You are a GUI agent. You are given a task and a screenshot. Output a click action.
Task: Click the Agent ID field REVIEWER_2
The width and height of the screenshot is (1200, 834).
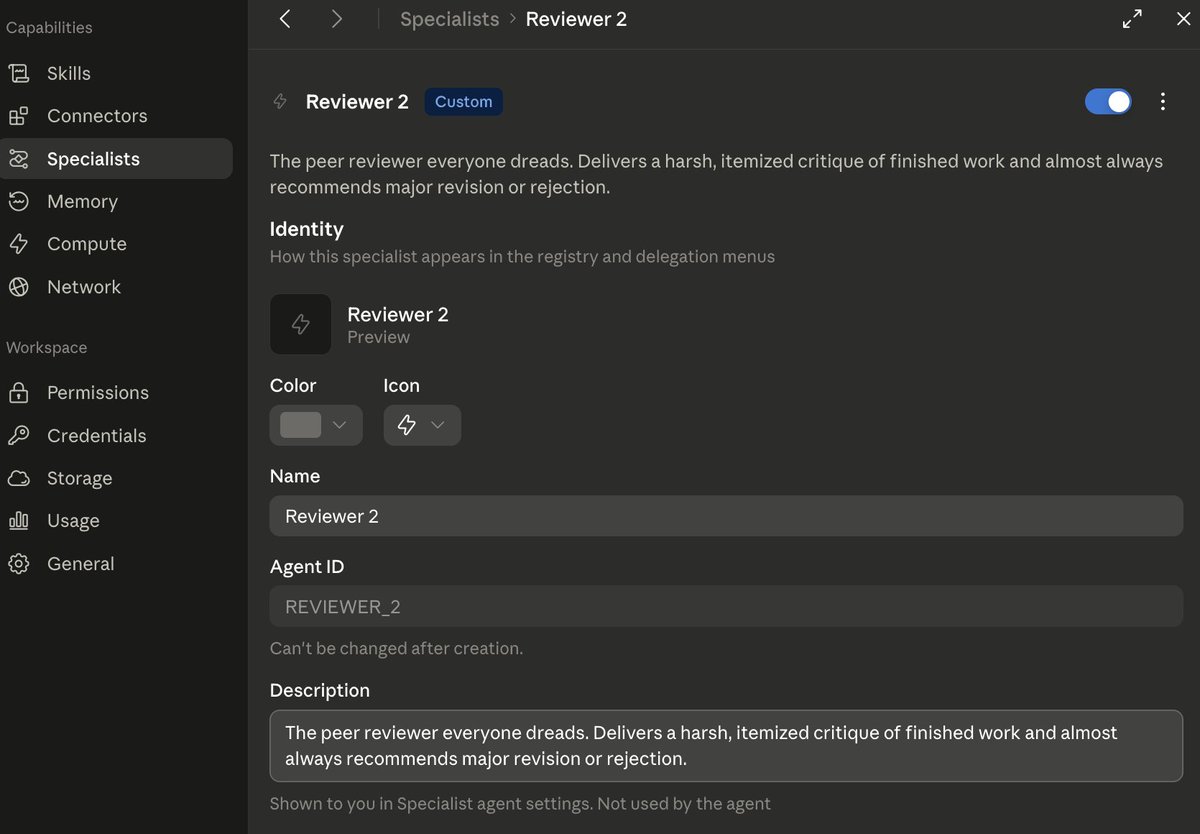[x=726, y=606]
